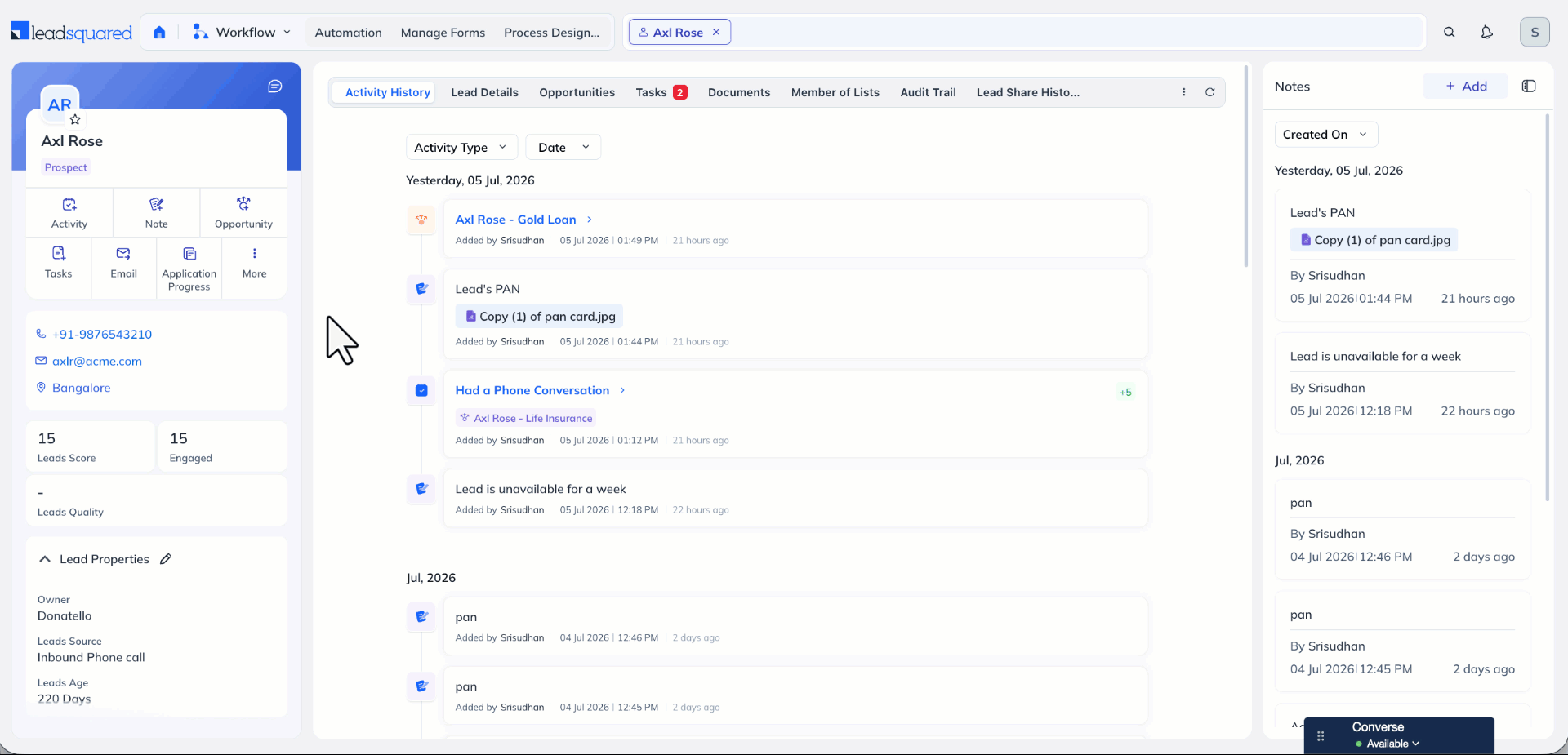Click Add note button
This screenshot has height=755, width=1568.
[x=1466, y=86]
